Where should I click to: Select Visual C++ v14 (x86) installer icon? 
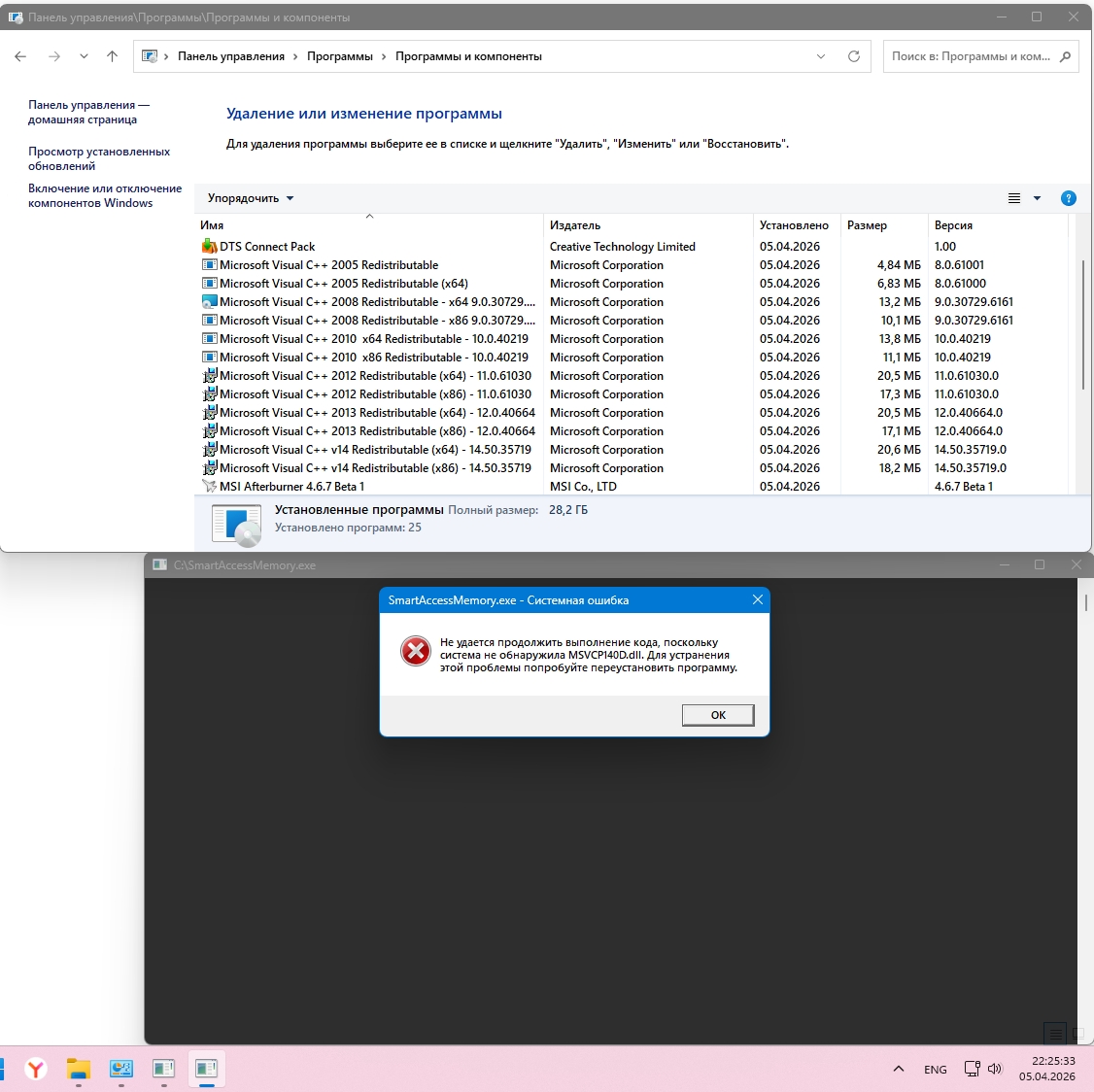pyautogui.click(x=209, y=468)
